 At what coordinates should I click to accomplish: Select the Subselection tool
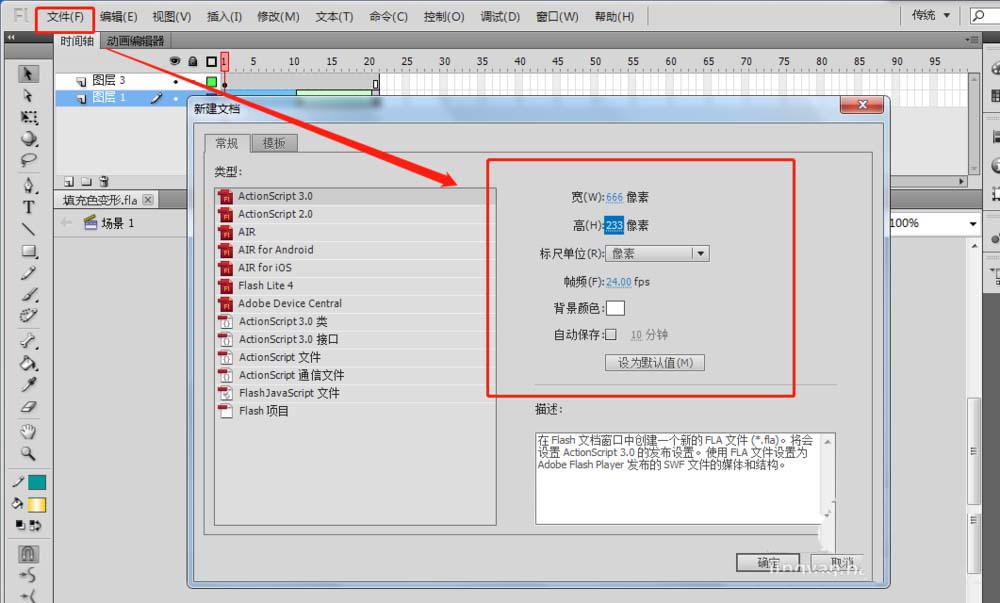tap(27, 96)
